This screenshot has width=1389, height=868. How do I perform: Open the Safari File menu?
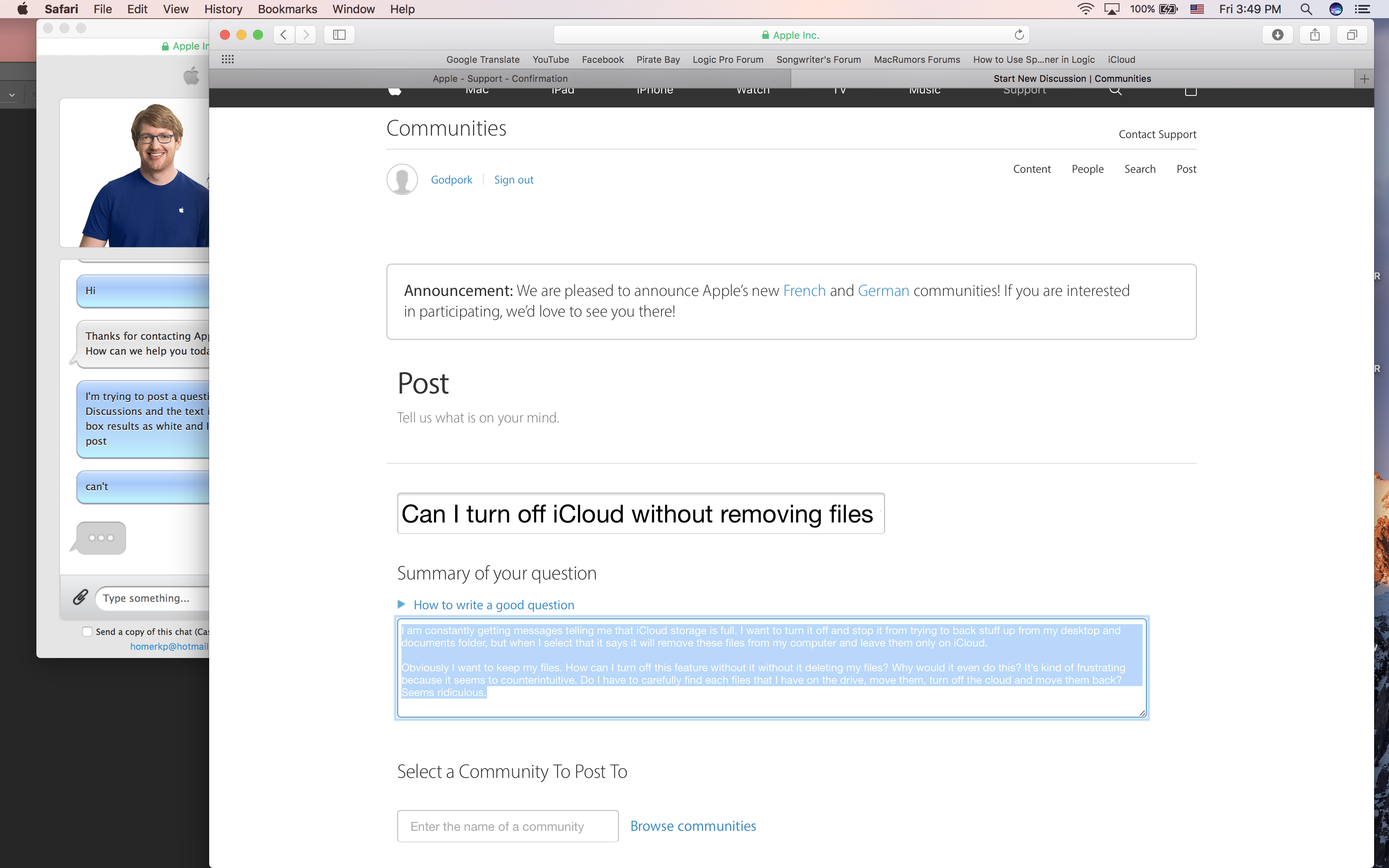103,9
